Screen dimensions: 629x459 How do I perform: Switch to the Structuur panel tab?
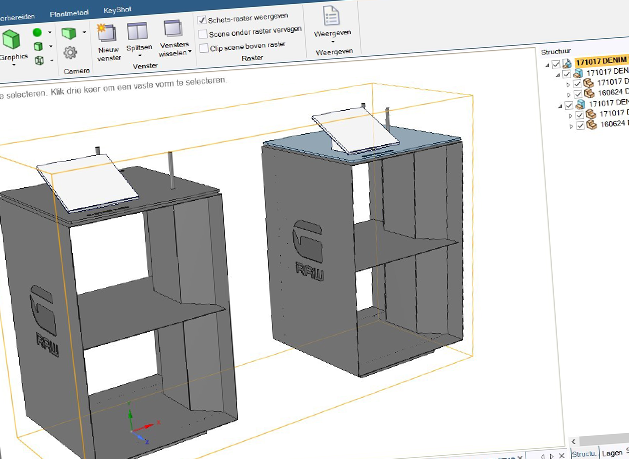(x=584, y=454)
